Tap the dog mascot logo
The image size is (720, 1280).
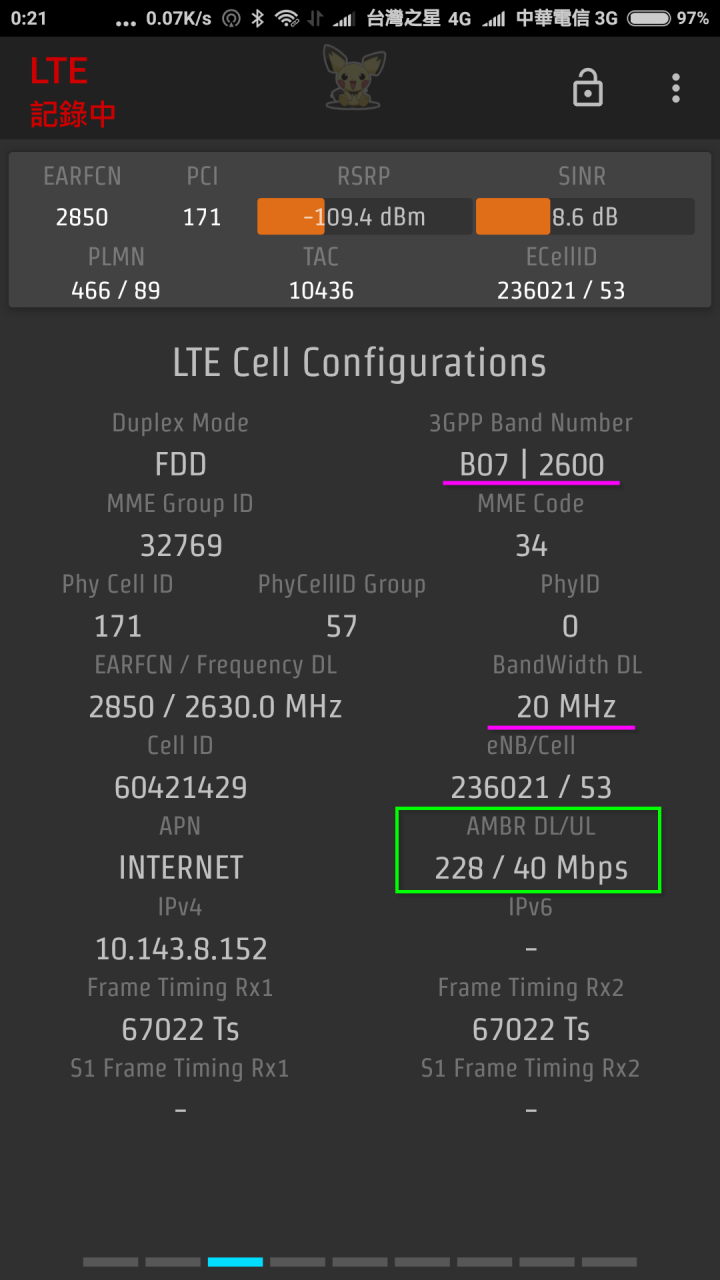(354, 77)
